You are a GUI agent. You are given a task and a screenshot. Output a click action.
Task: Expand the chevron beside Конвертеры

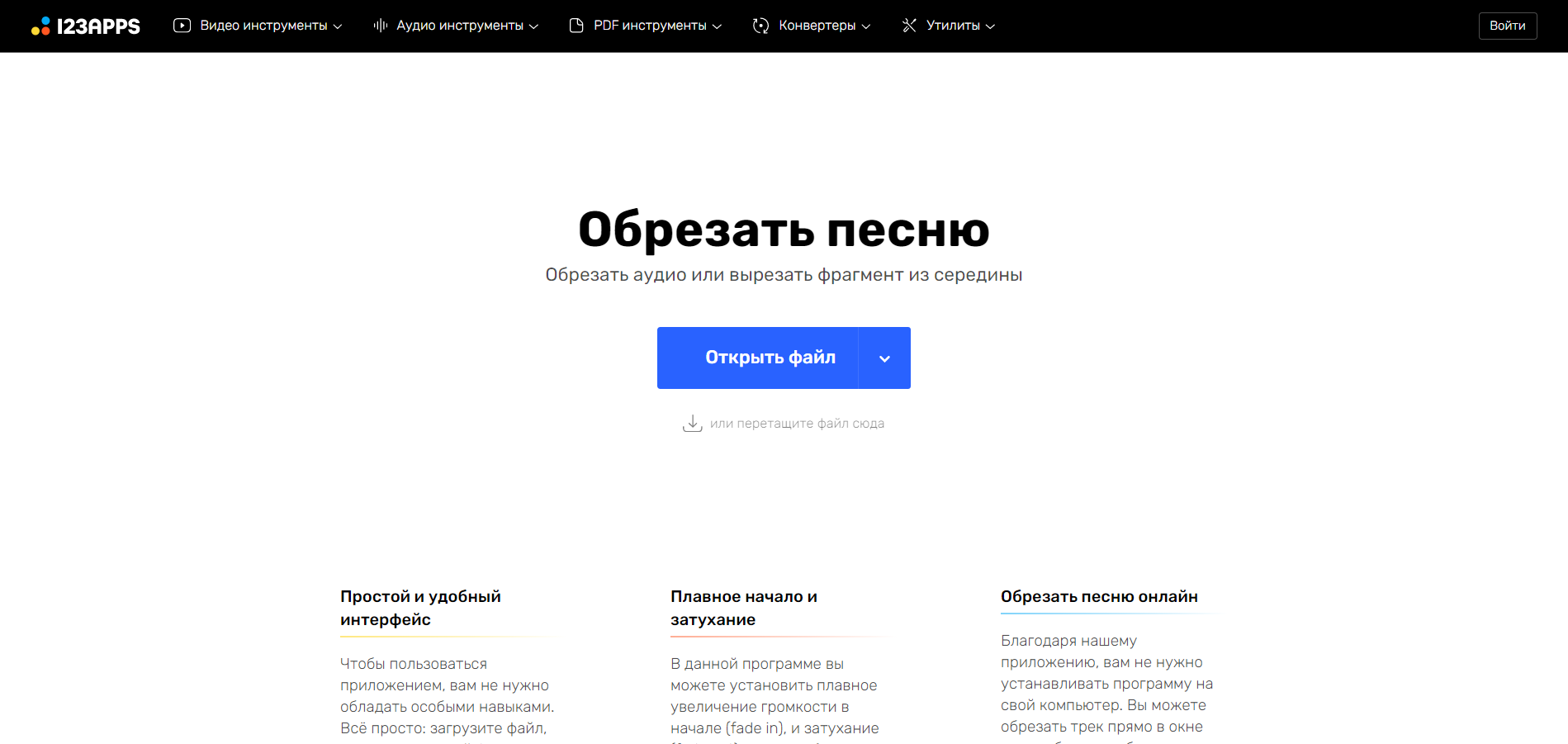click(866, 26)
